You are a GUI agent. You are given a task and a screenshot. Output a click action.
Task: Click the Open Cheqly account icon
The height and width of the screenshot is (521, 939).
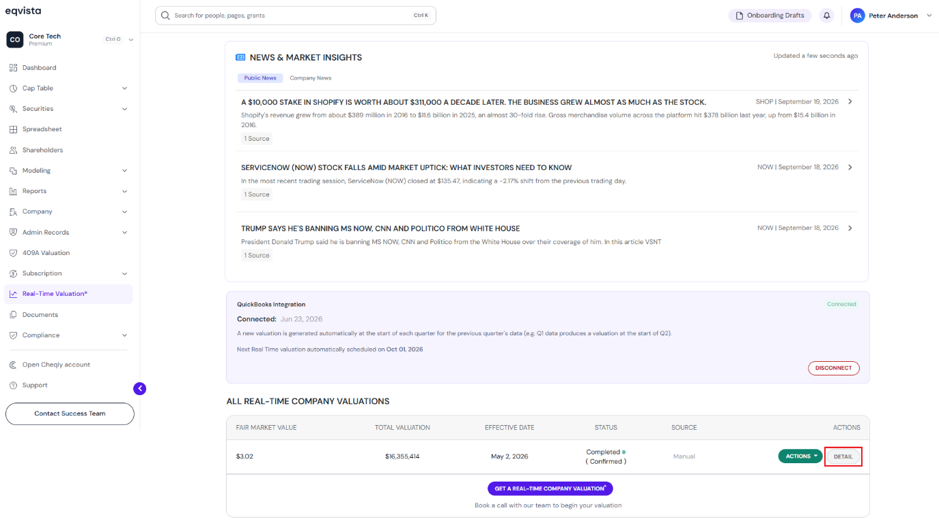(x=13, y=365)
